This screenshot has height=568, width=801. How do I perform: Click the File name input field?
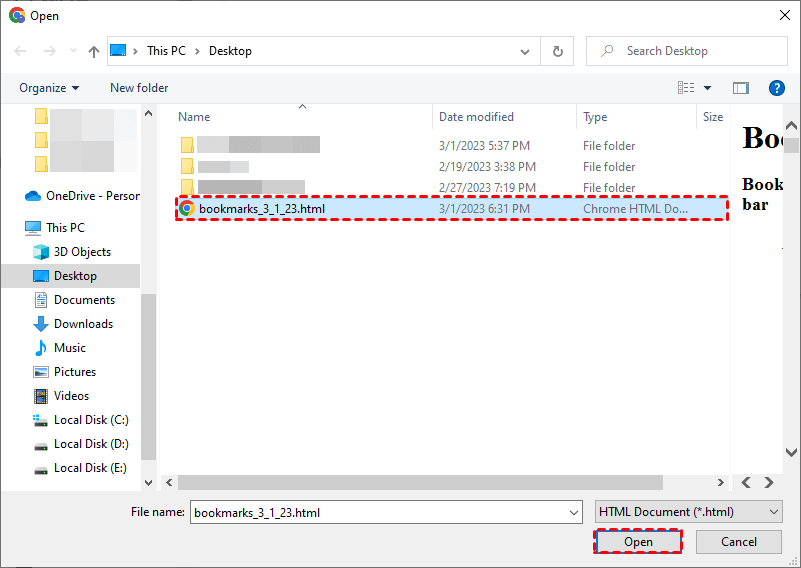point(386,512)
